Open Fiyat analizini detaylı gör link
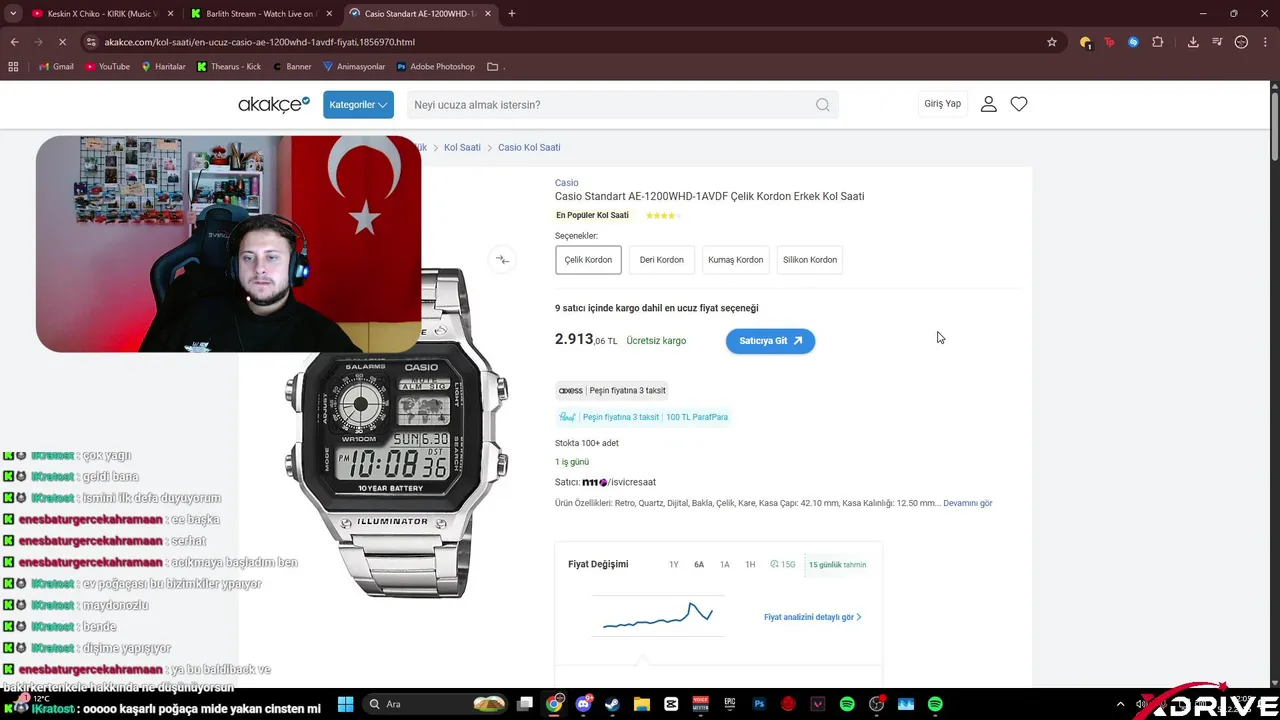Screen dimensions: 1280x720 (x=812, y=617)
